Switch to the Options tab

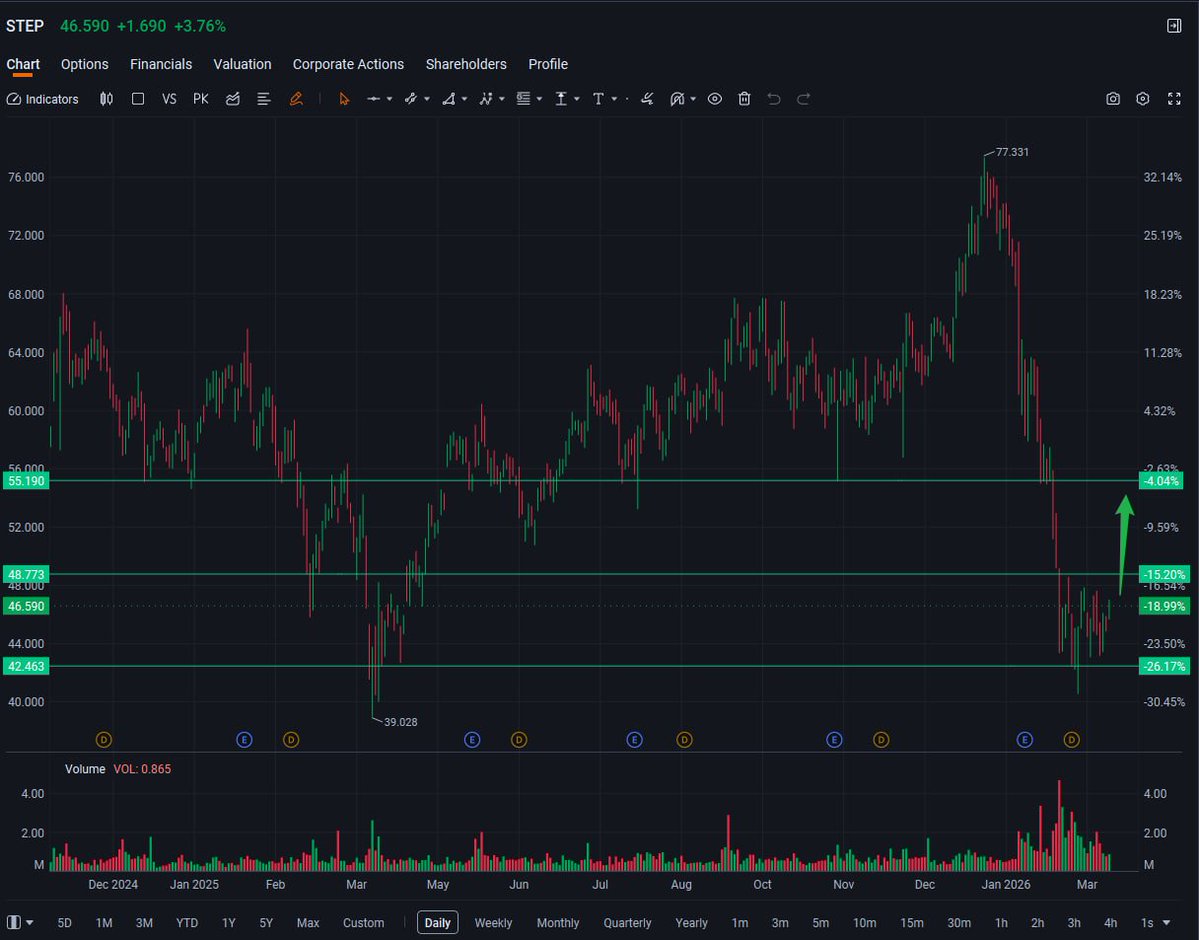(x=85, y=64)
